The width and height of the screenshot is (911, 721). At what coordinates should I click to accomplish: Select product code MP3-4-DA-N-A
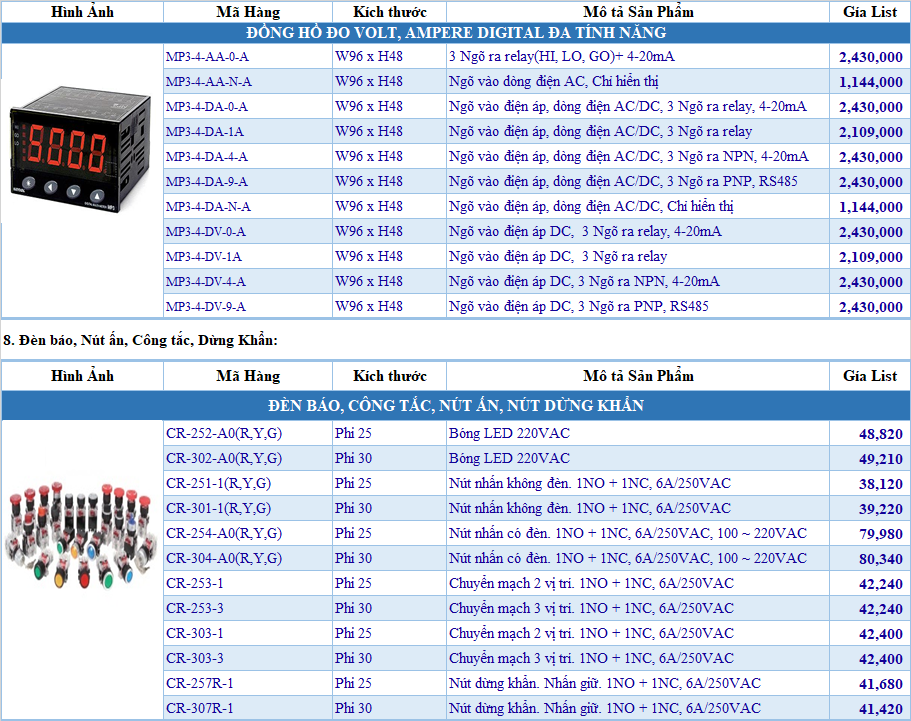[208, 206]
